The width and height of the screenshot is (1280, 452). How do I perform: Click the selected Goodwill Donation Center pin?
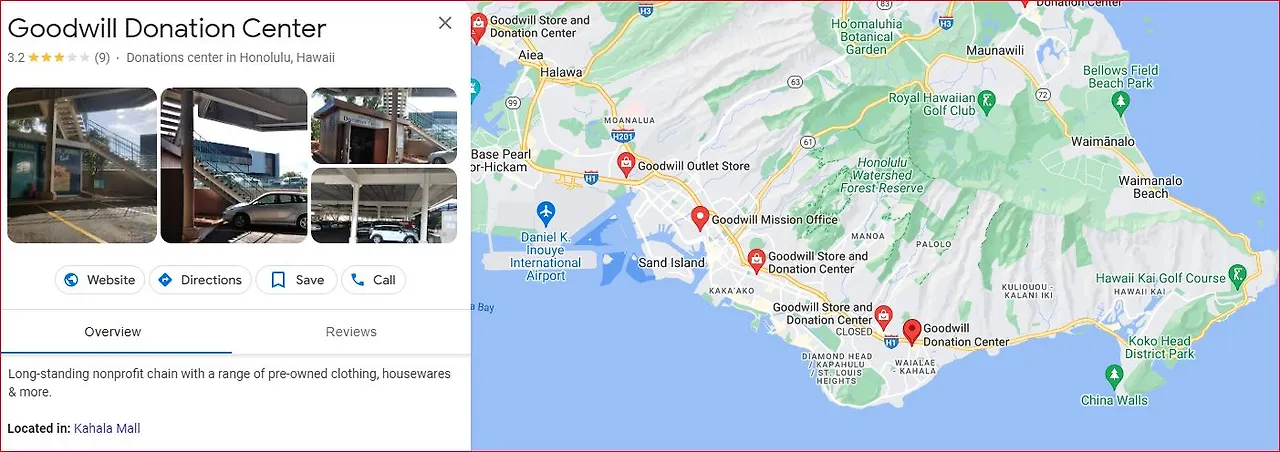click(x=911, y=332)
